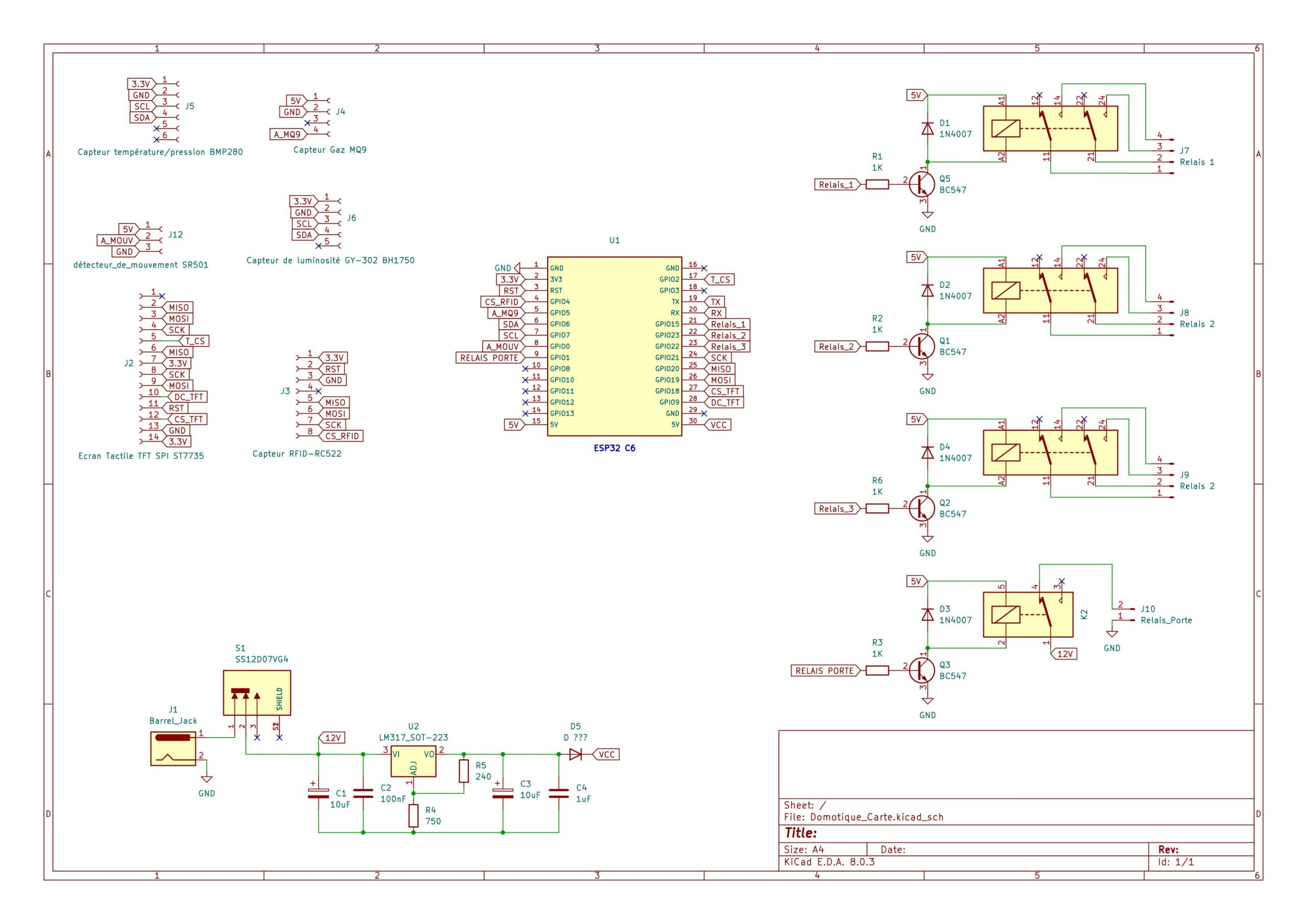Viewport: 1307px width, 924px height.
Task: Click the CS_RFID label on connector J3
Action: [342, 436]
